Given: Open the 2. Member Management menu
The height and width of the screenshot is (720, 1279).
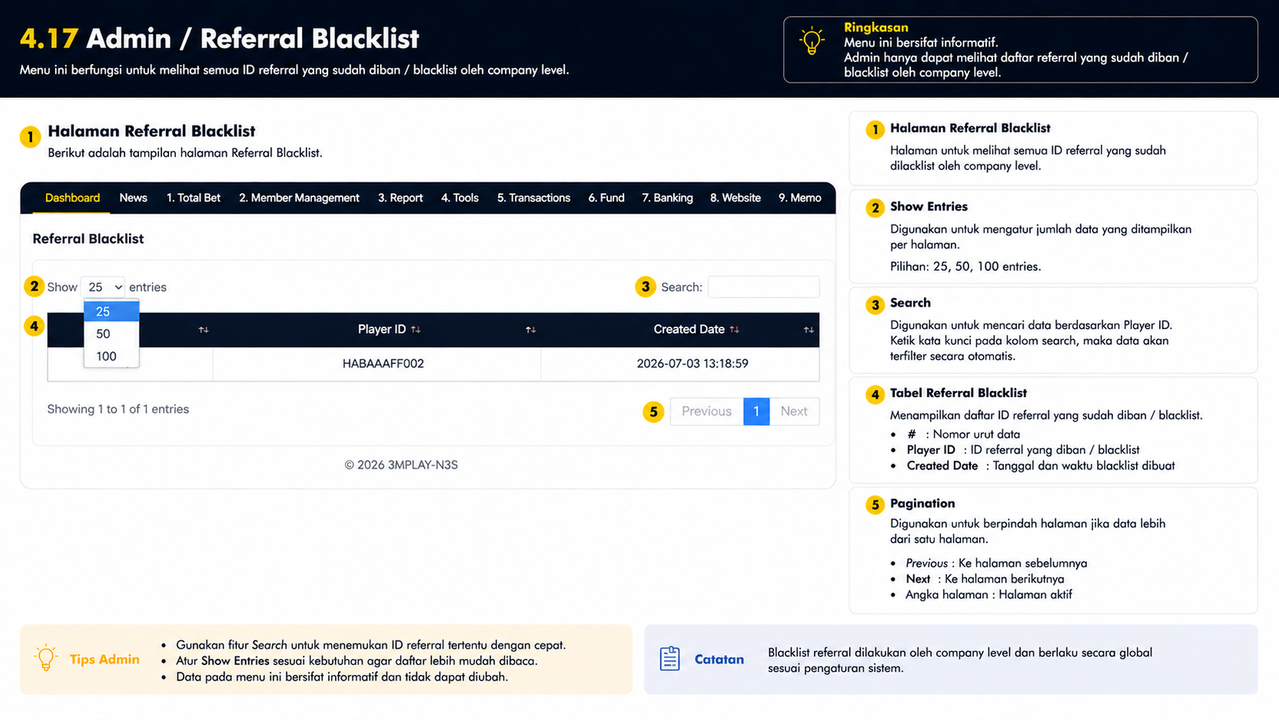Looking at the screenshot, I should coord(299,198).
